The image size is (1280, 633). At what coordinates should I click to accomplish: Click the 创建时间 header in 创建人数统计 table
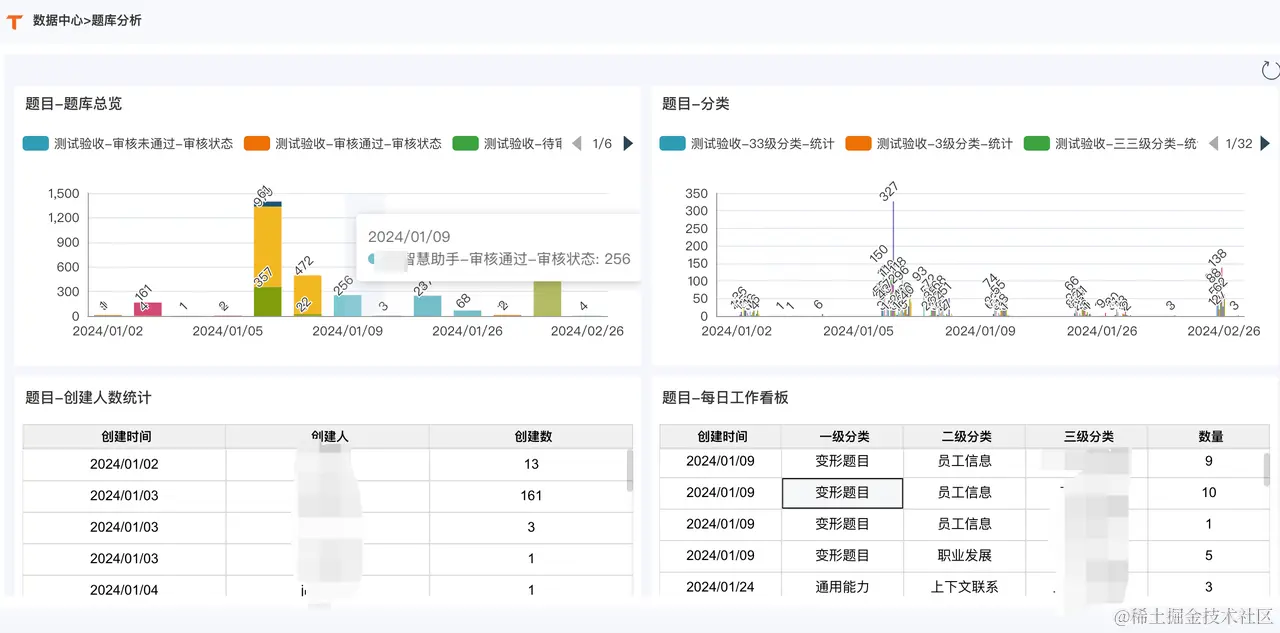(125, 437)
